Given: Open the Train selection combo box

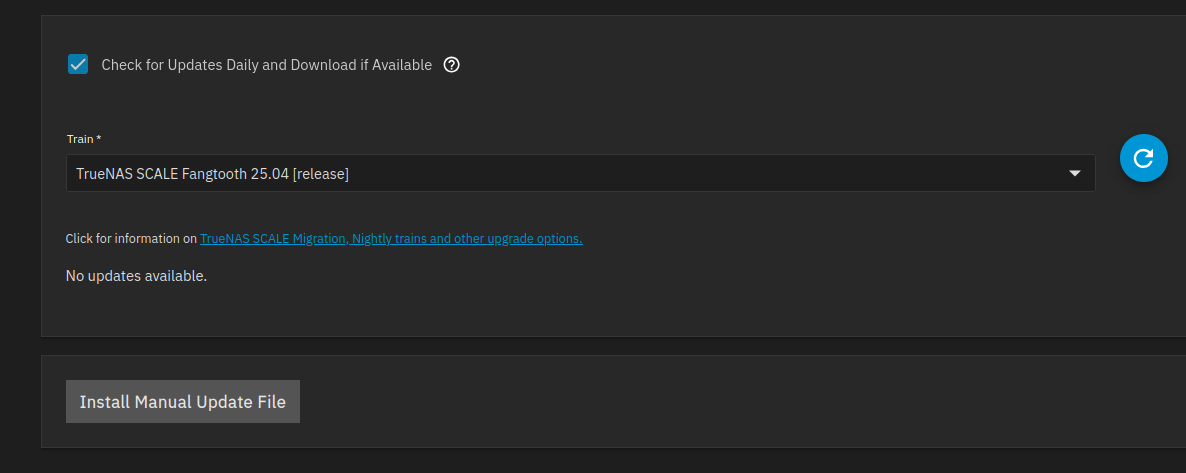Looking at the screenshot, I should pos(580,173).
